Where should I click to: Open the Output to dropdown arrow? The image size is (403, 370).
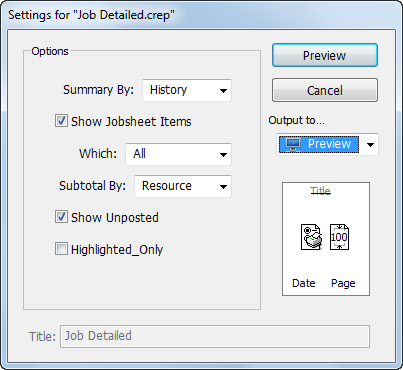click(370, 145)
